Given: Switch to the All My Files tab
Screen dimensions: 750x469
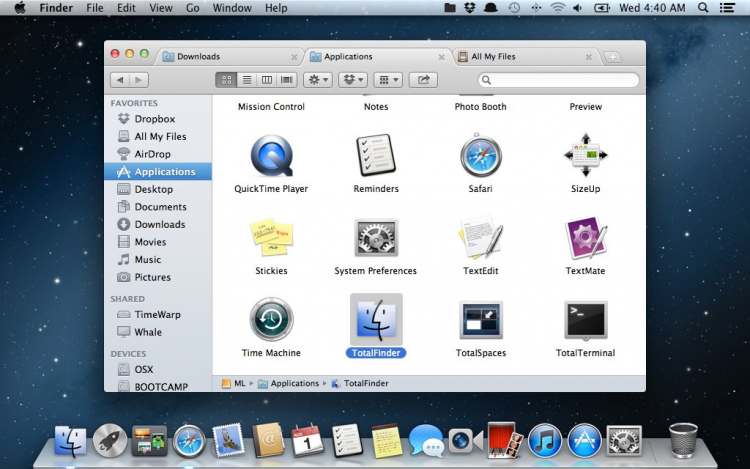Looking at the screenshot, I should tap(525, 56).
